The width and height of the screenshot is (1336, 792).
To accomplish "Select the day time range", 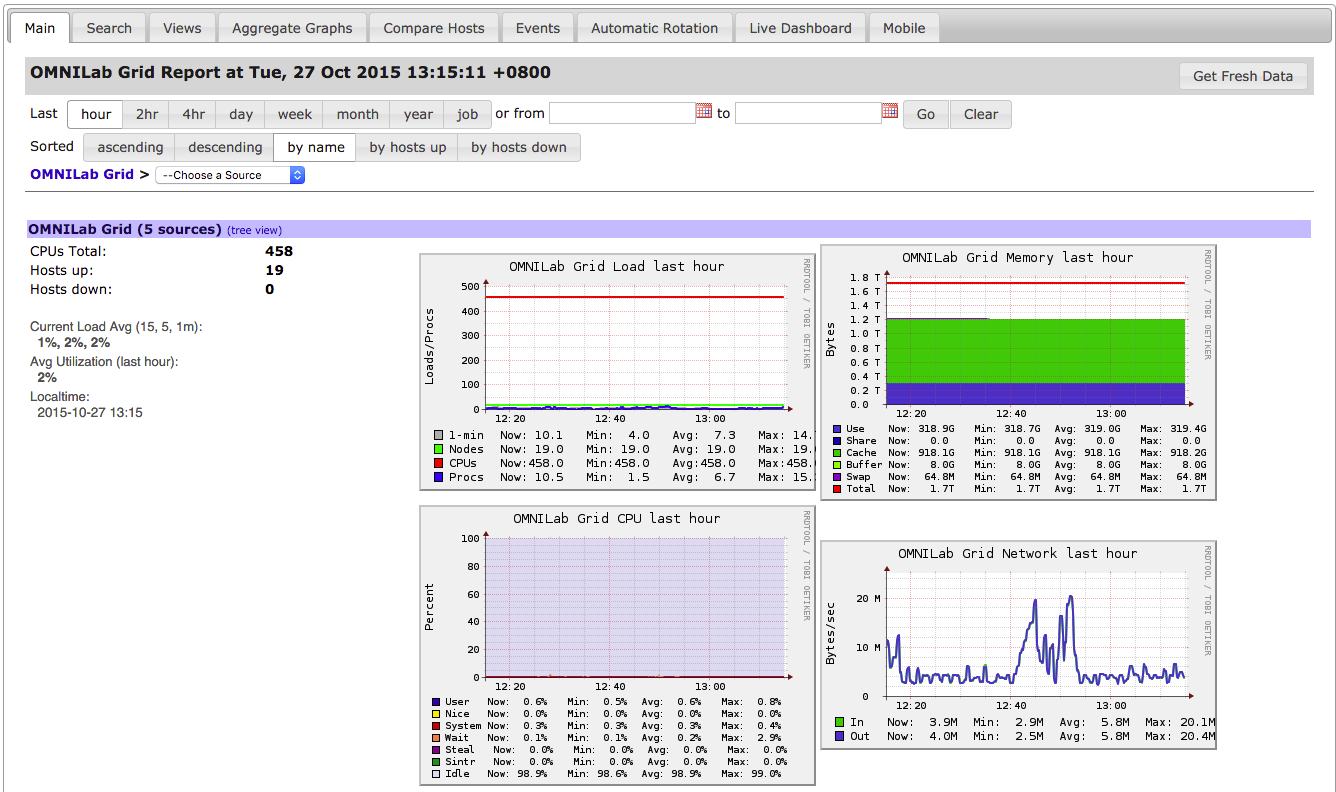I will point(241,114).
